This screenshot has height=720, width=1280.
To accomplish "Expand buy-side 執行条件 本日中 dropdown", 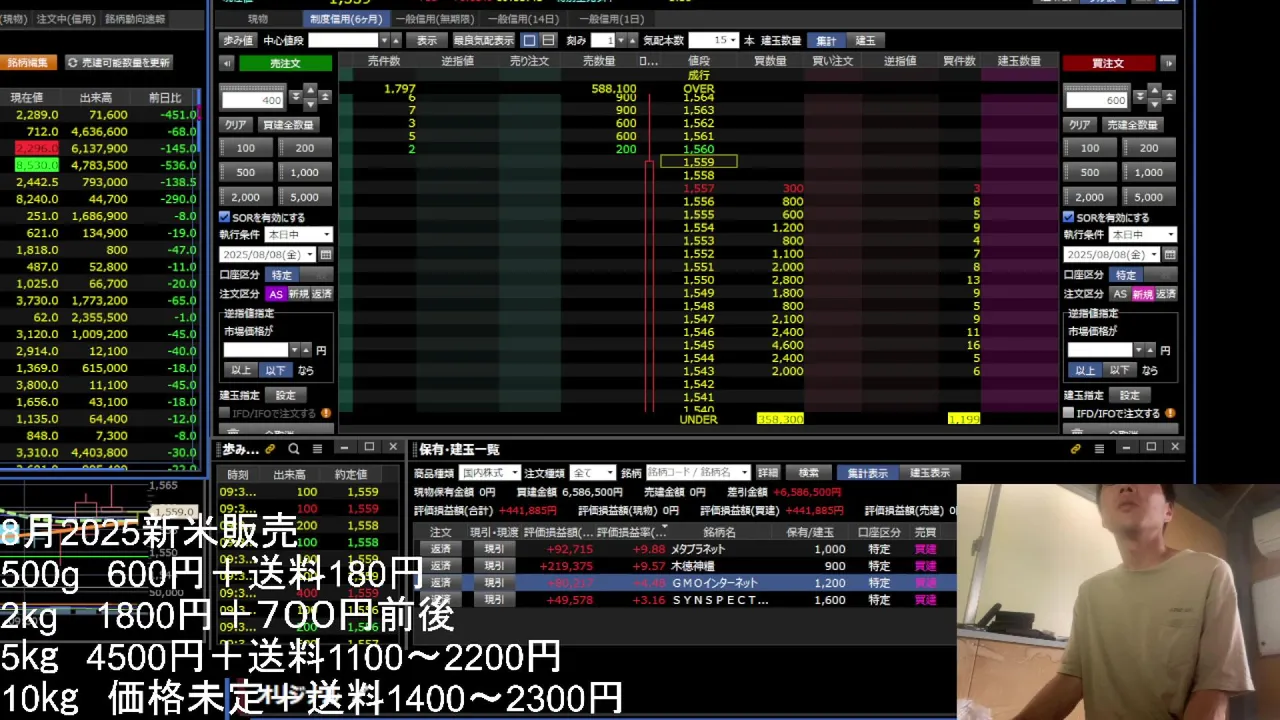I will click(x=1142, y=235).
